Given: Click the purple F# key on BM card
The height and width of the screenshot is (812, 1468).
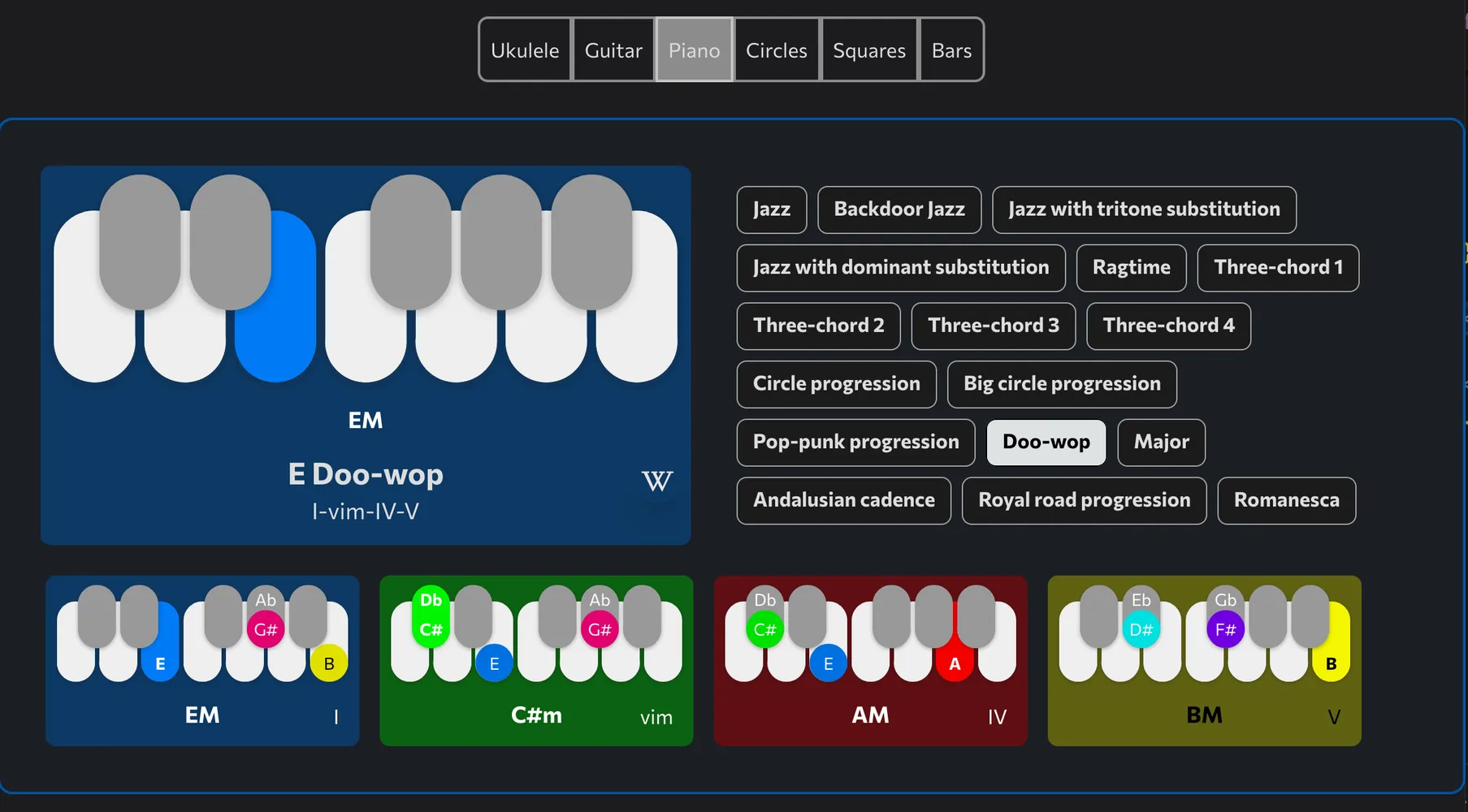Looking at the screenshot, I should (x=1225, y=629).
